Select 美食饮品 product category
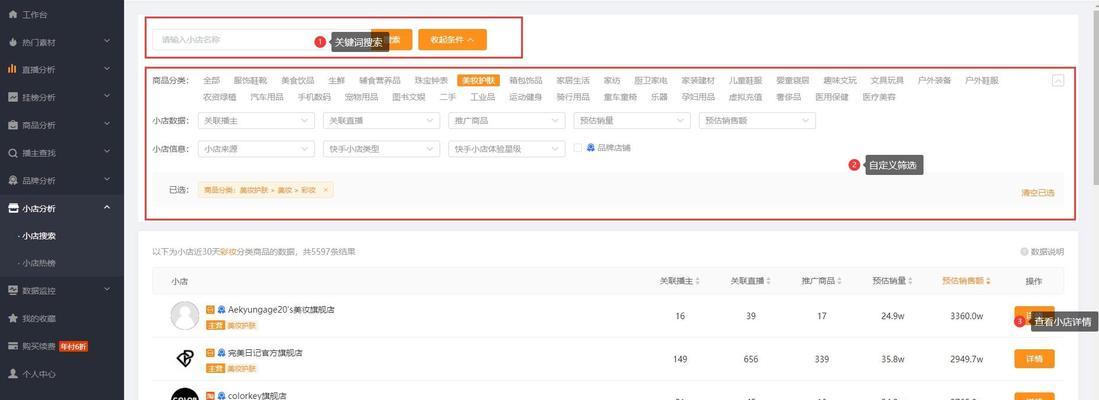This screenshot has width=1099, height=400. 298,81
